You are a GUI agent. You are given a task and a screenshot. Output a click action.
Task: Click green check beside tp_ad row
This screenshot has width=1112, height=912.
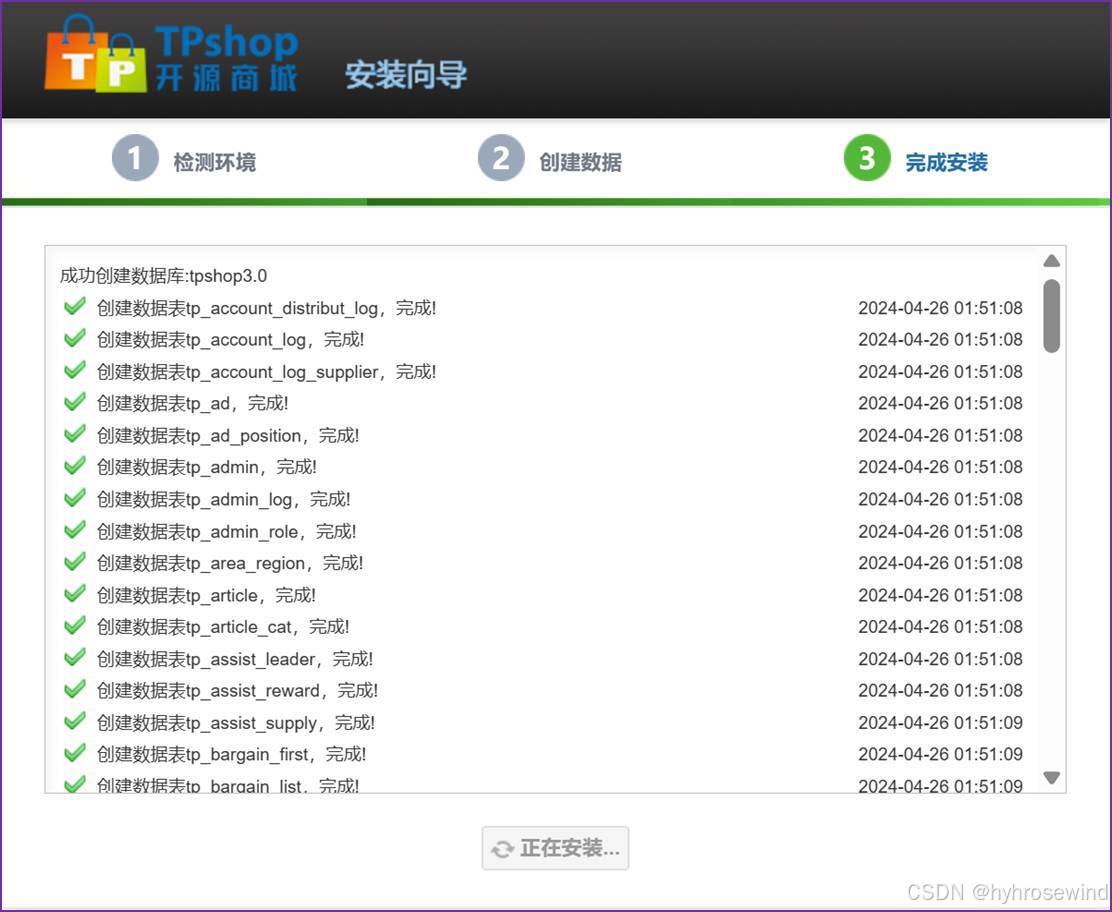[74, 402]
